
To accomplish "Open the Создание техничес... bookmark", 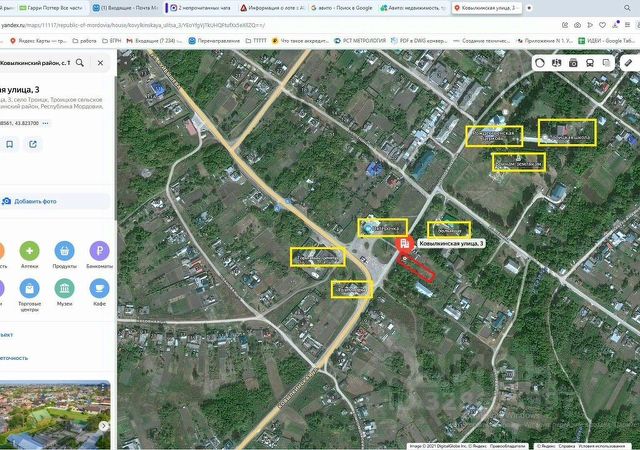I will tap(482, 41).
